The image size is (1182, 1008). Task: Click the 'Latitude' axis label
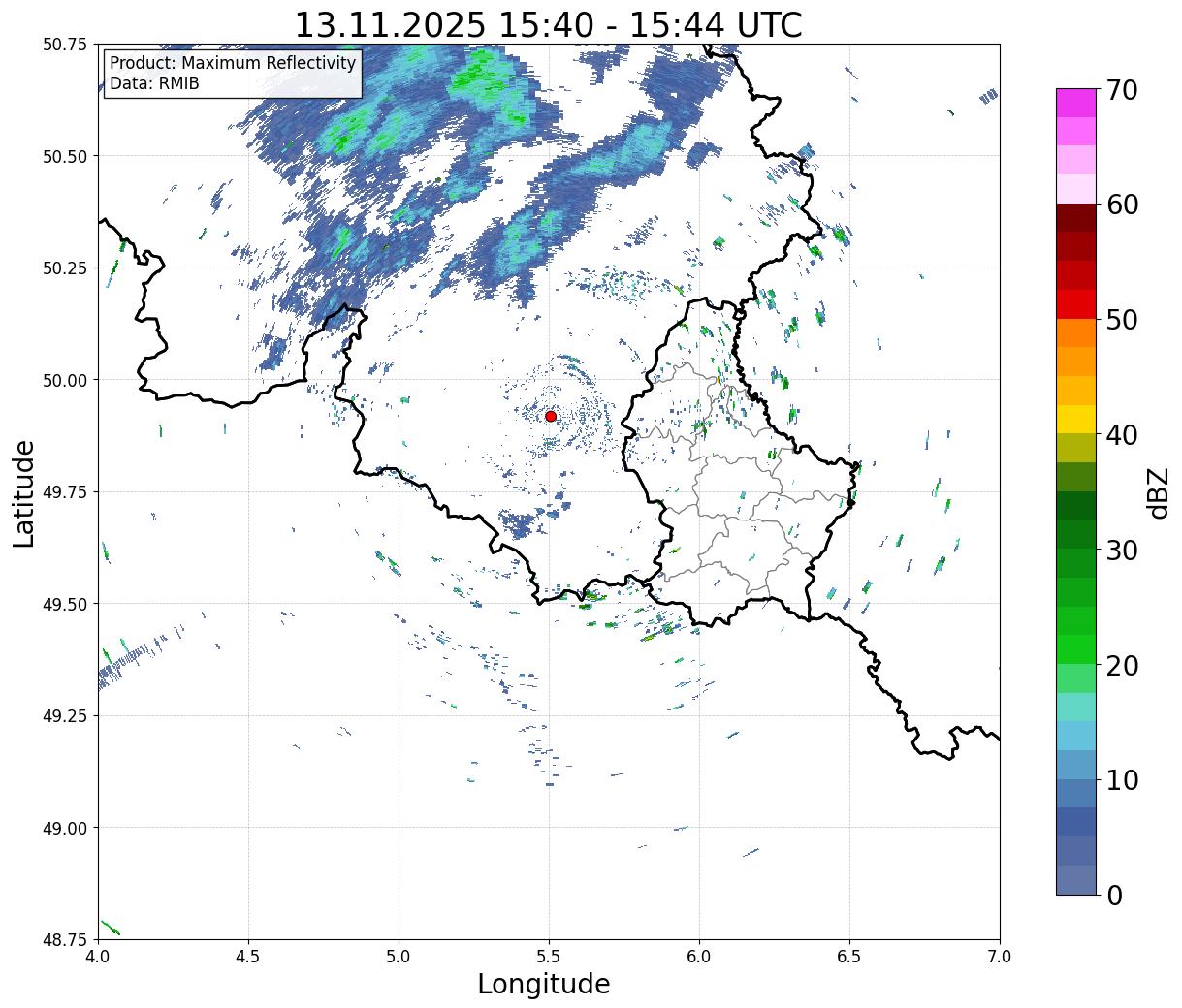pyautogui.click(x=24, y=493)
